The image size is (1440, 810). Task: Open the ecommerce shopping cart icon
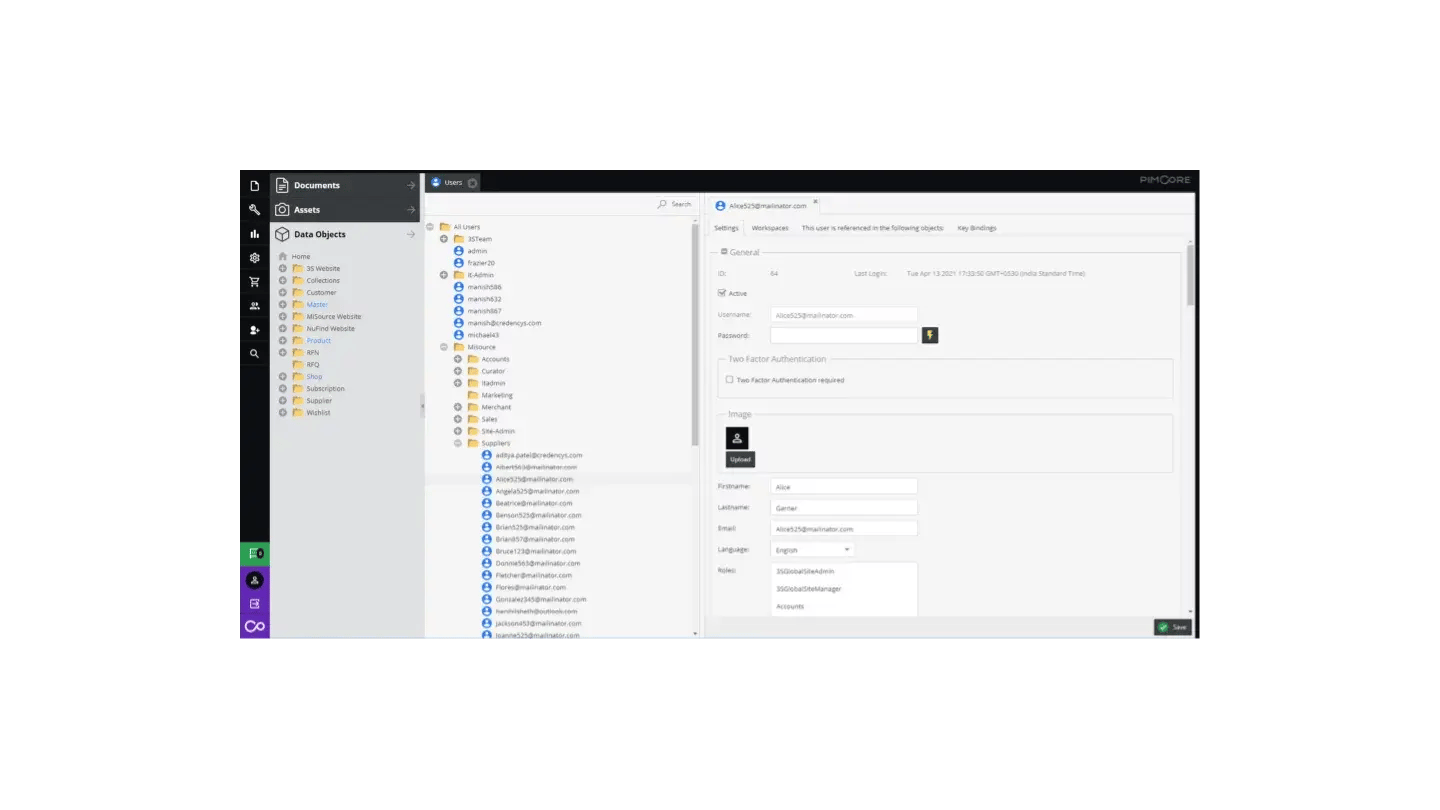pos(255,281)
